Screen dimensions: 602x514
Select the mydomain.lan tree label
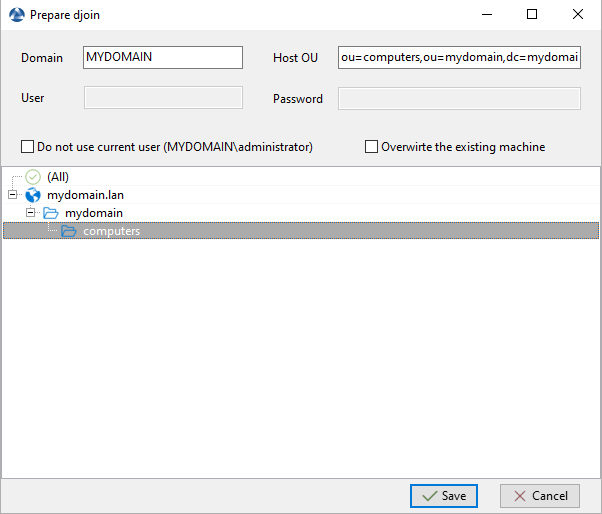click(x=85, y=195)
